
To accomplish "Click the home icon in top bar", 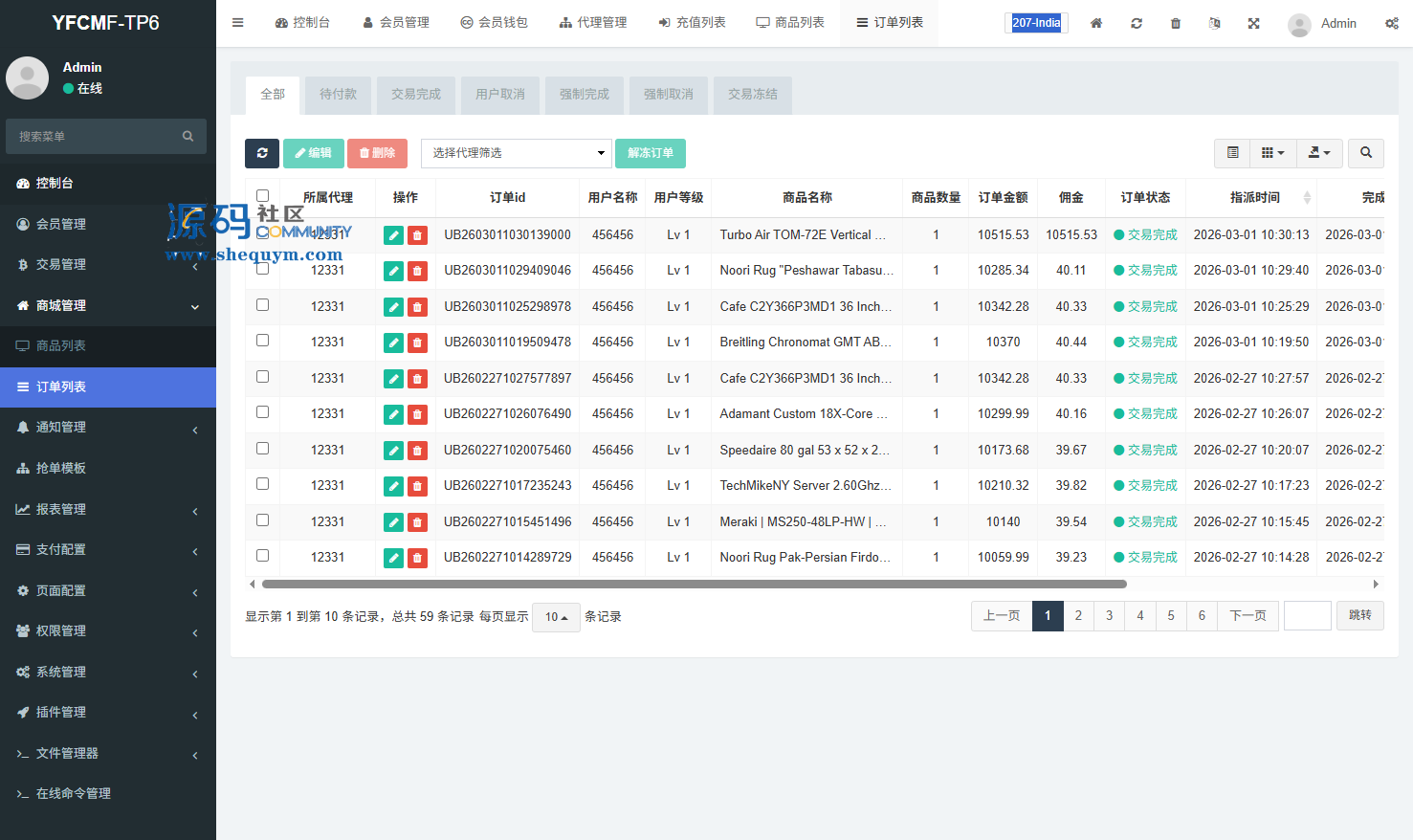I will point(1096,23).
